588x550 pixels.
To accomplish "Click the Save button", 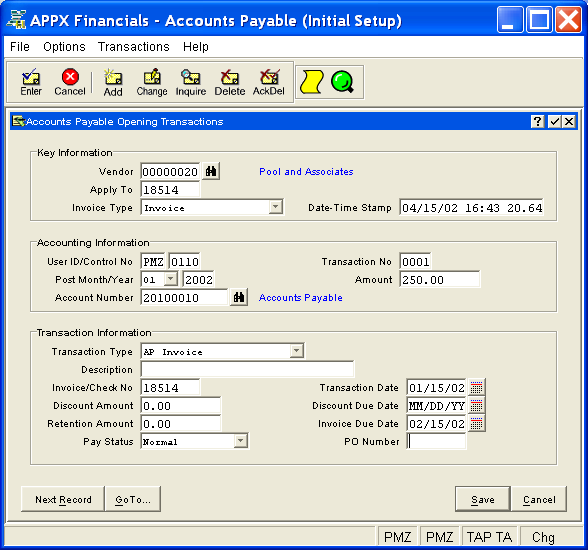I will [x=483, y=499].
